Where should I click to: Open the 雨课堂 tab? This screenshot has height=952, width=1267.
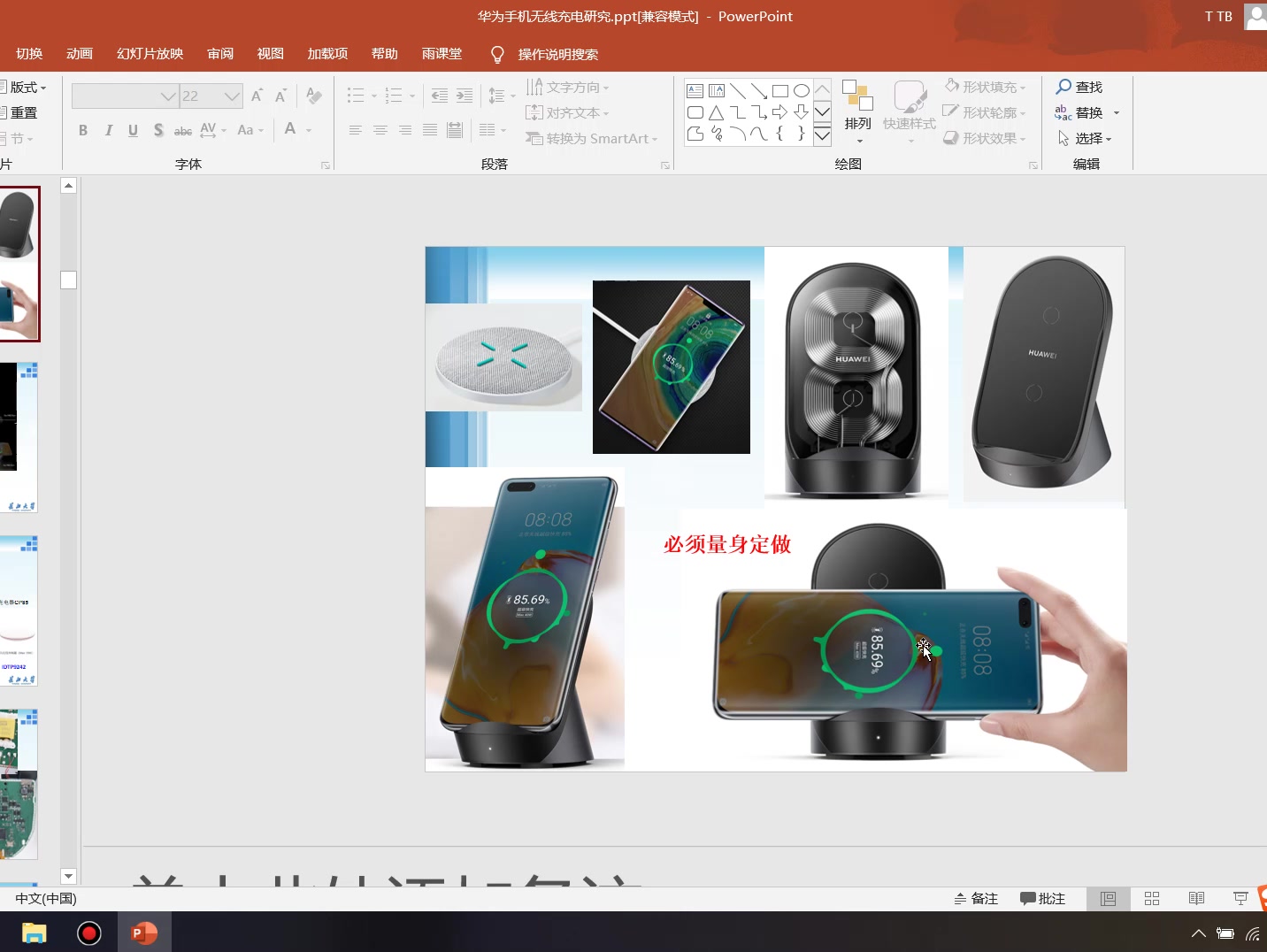click(442, 54)
